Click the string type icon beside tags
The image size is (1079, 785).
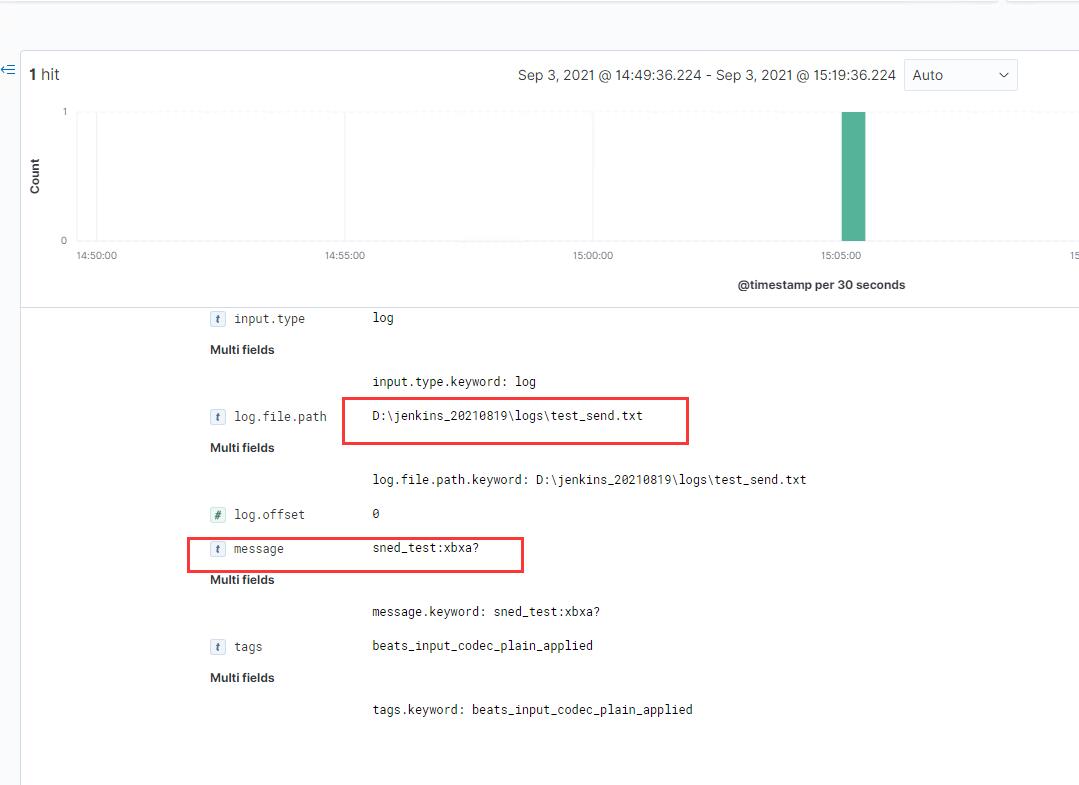[217, 647]
